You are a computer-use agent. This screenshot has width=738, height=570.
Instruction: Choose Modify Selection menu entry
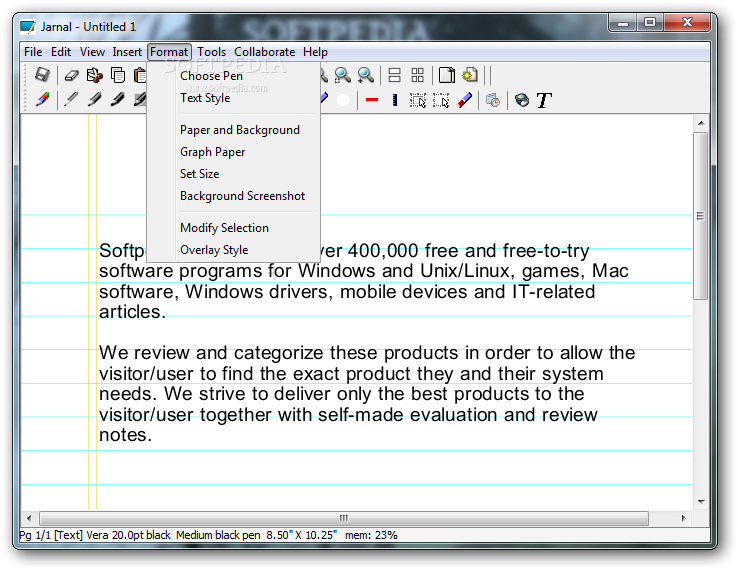coord(233,228)
